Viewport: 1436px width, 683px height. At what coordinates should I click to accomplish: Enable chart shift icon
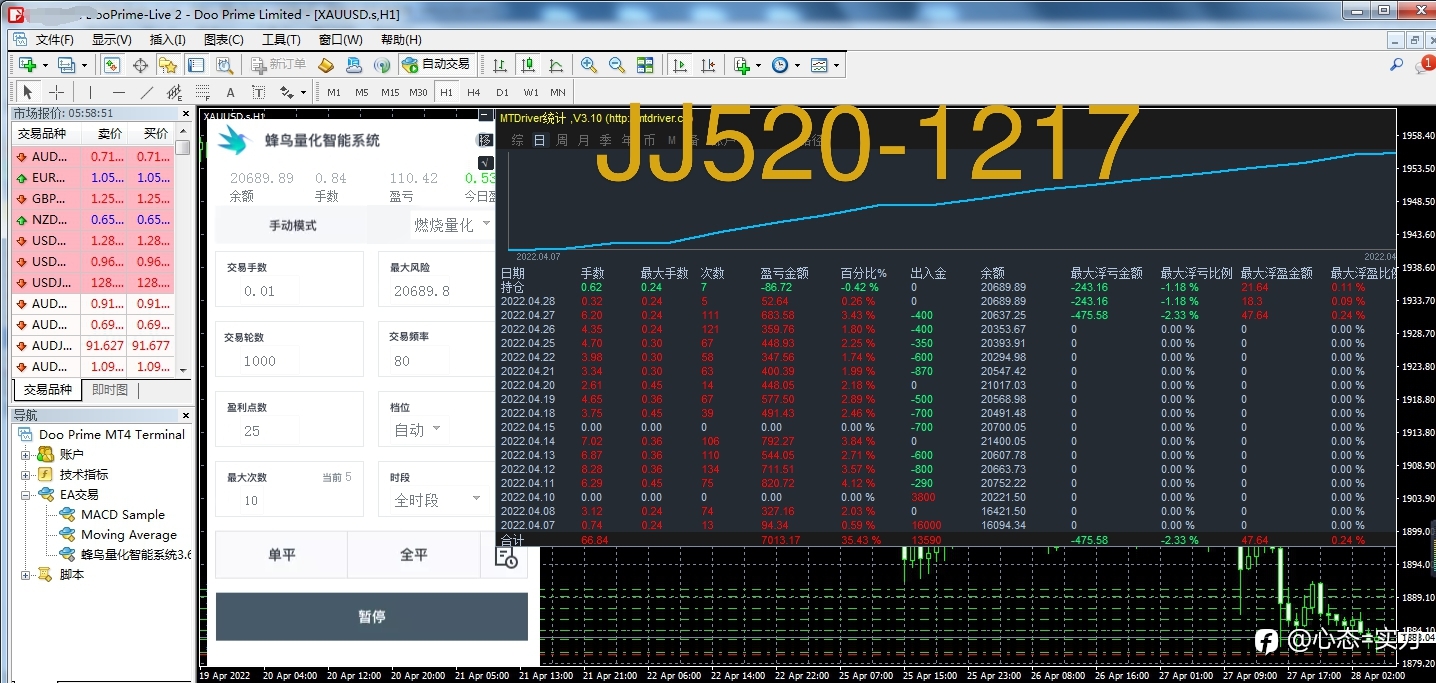(708, 65)
